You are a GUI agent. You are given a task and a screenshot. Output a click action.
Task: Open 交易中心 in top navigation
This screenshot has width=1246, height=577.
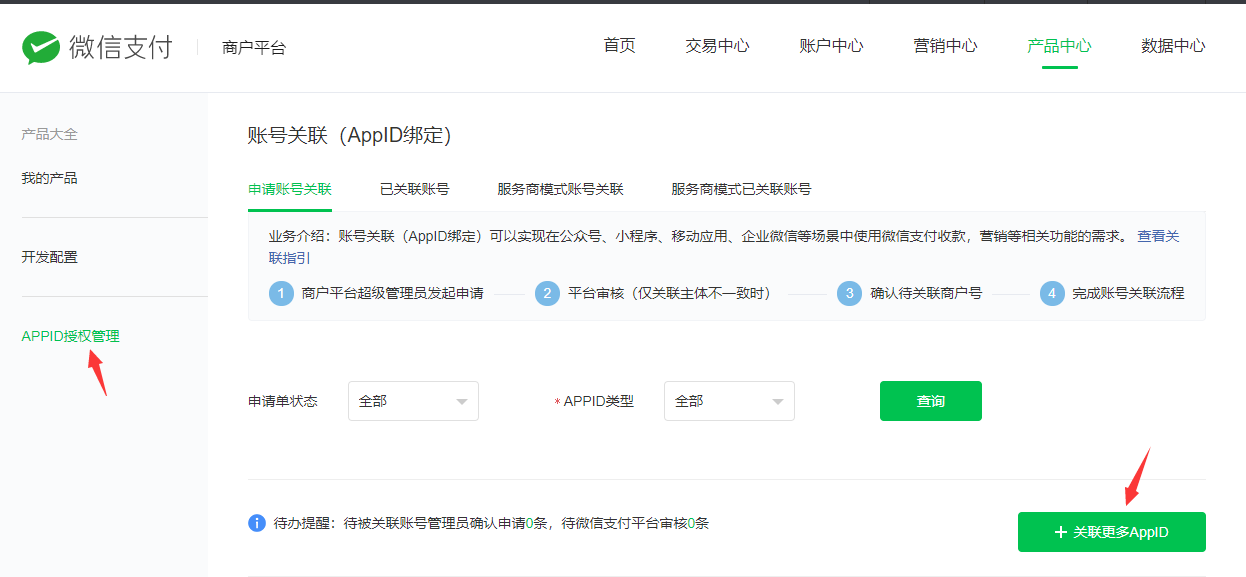(717, 46)
